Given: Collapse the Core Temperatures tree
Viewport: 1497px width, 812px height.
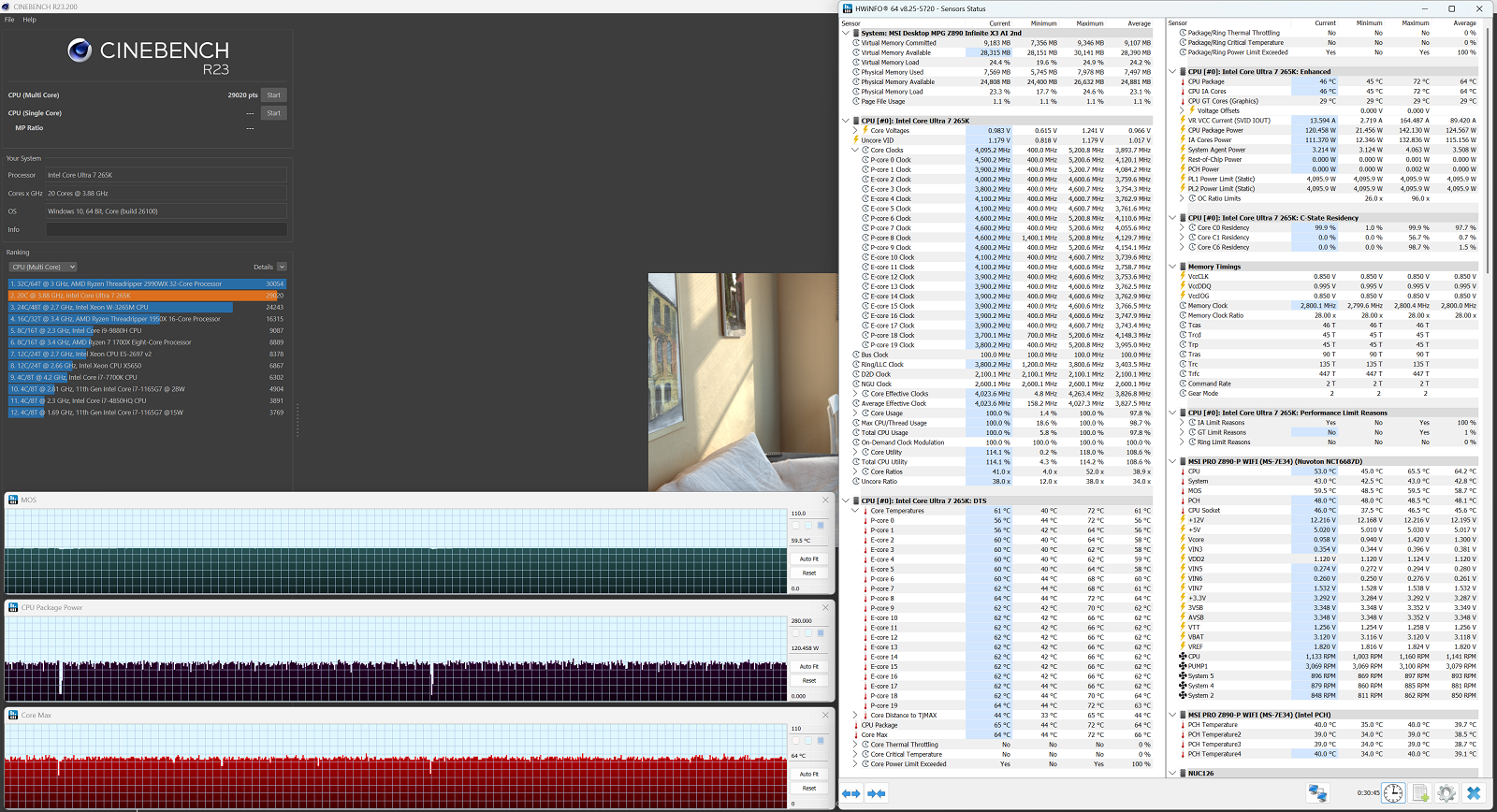Looking at the screenshot, I should (855, 511).
